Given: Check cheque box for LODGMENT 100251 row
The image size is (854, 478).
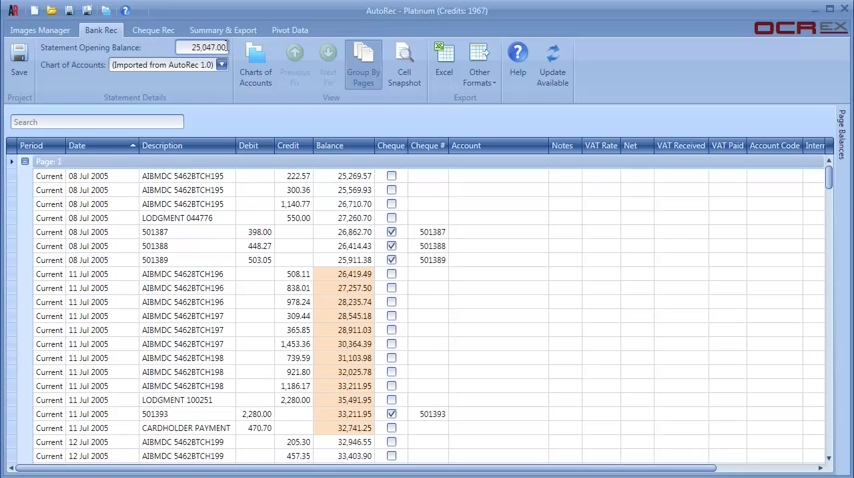Looking at the screenshot, I should (x=392, y=400).
